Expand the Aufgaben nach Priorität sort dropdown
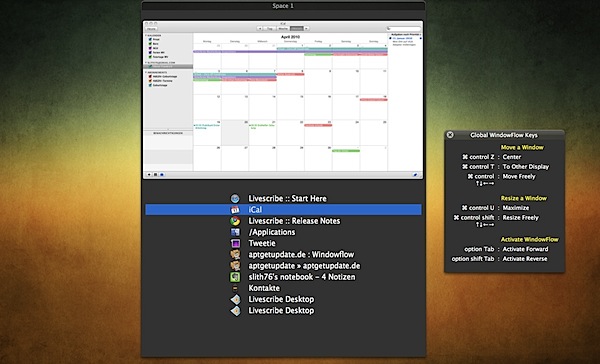The image size is (600, 364). (x=405, y=34)
